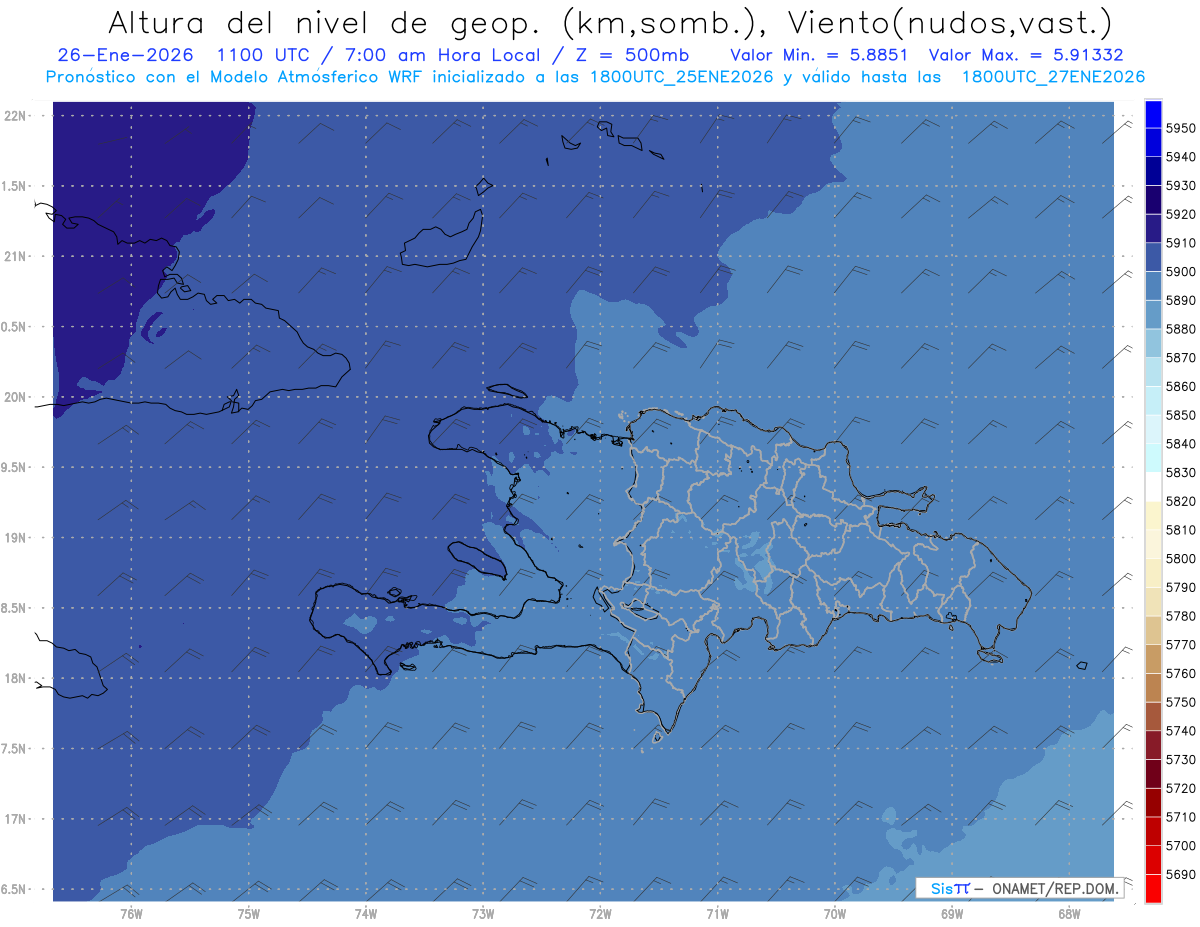Click the colorbar label 5710

(x=1180, y=817)
